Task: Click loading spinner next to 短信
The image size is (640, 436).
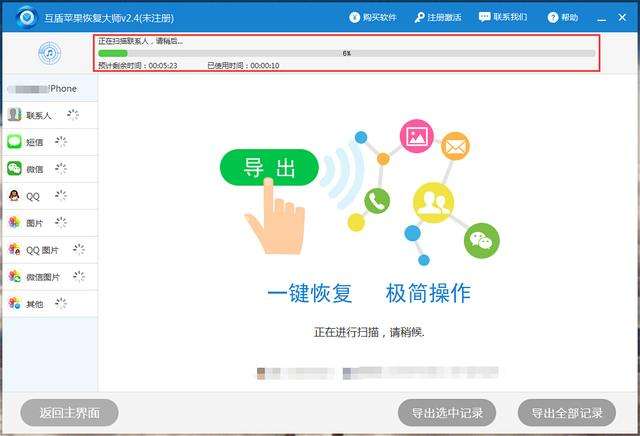Action: (x=61, y=142)
